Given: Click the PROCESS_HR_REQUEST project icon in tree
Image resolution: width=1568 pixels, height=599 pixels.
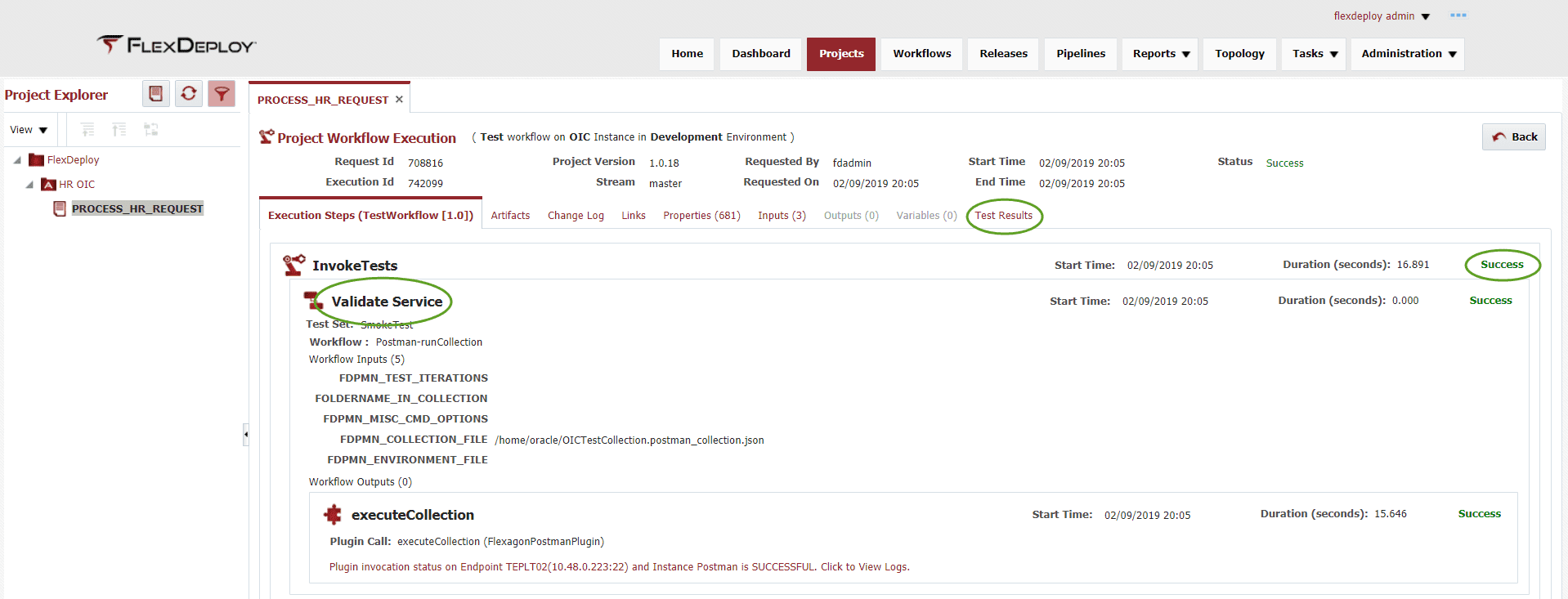Looking at the screenshot, I should click(x=60, y=208).
